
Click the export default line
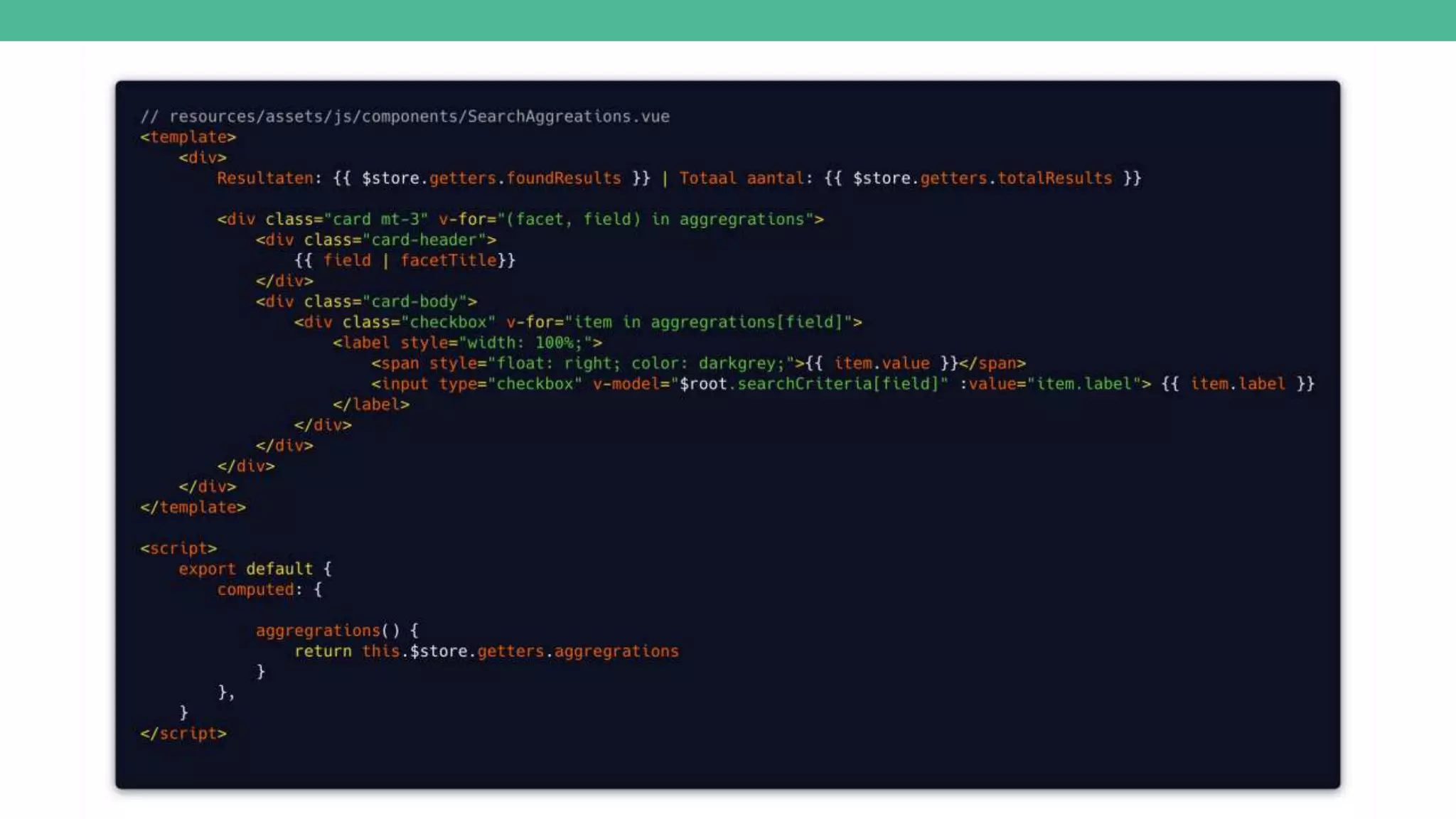coord(255,569)
